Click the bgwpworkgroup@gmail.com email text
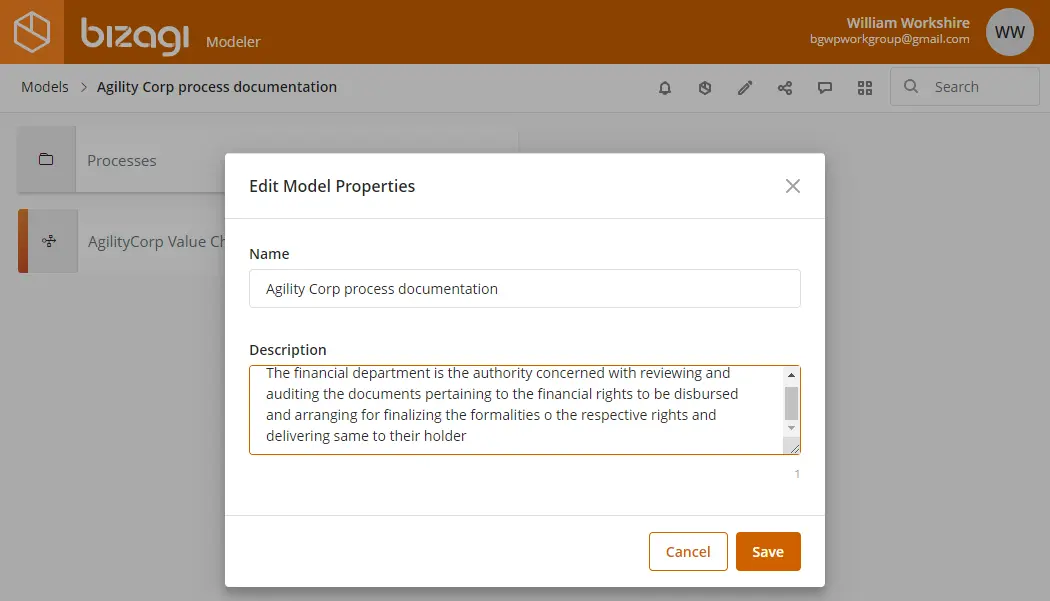The height and width of the screenshot is (601, 1050). coord(890,39)
